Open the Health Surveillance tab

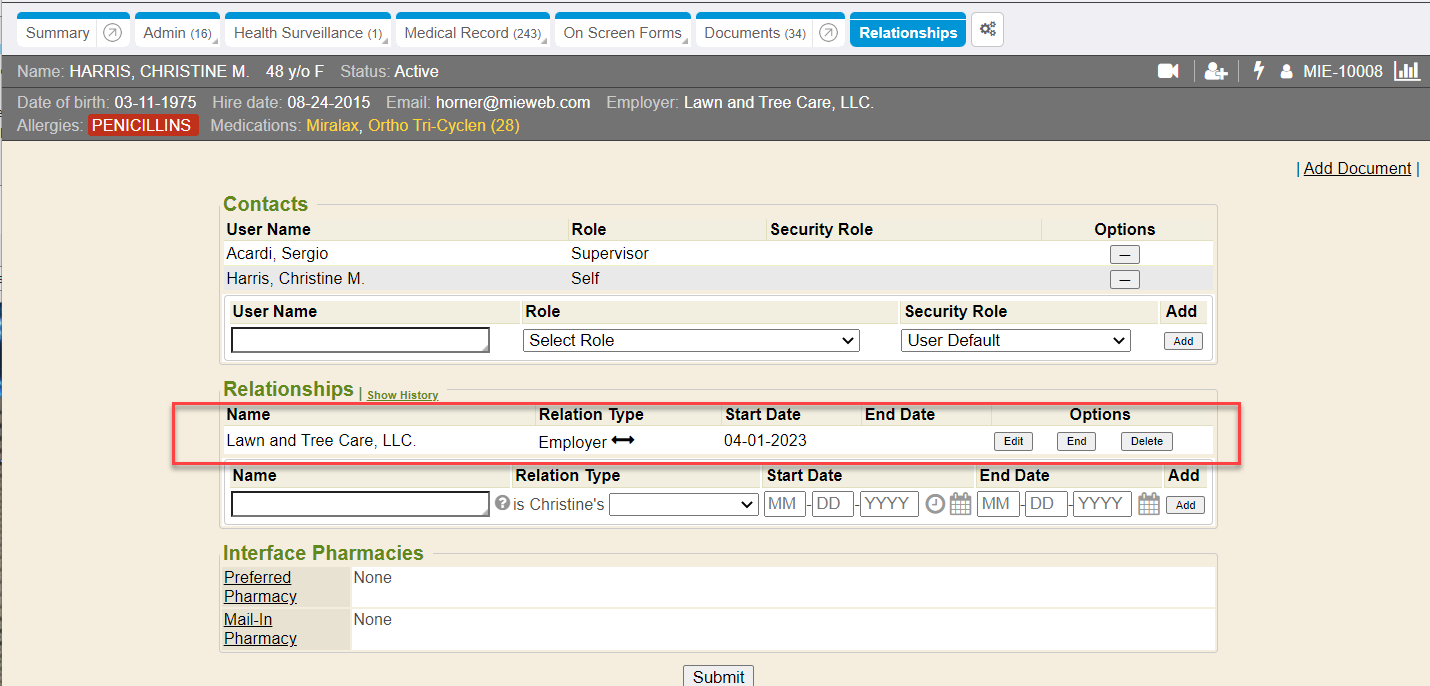coord(307,33)
